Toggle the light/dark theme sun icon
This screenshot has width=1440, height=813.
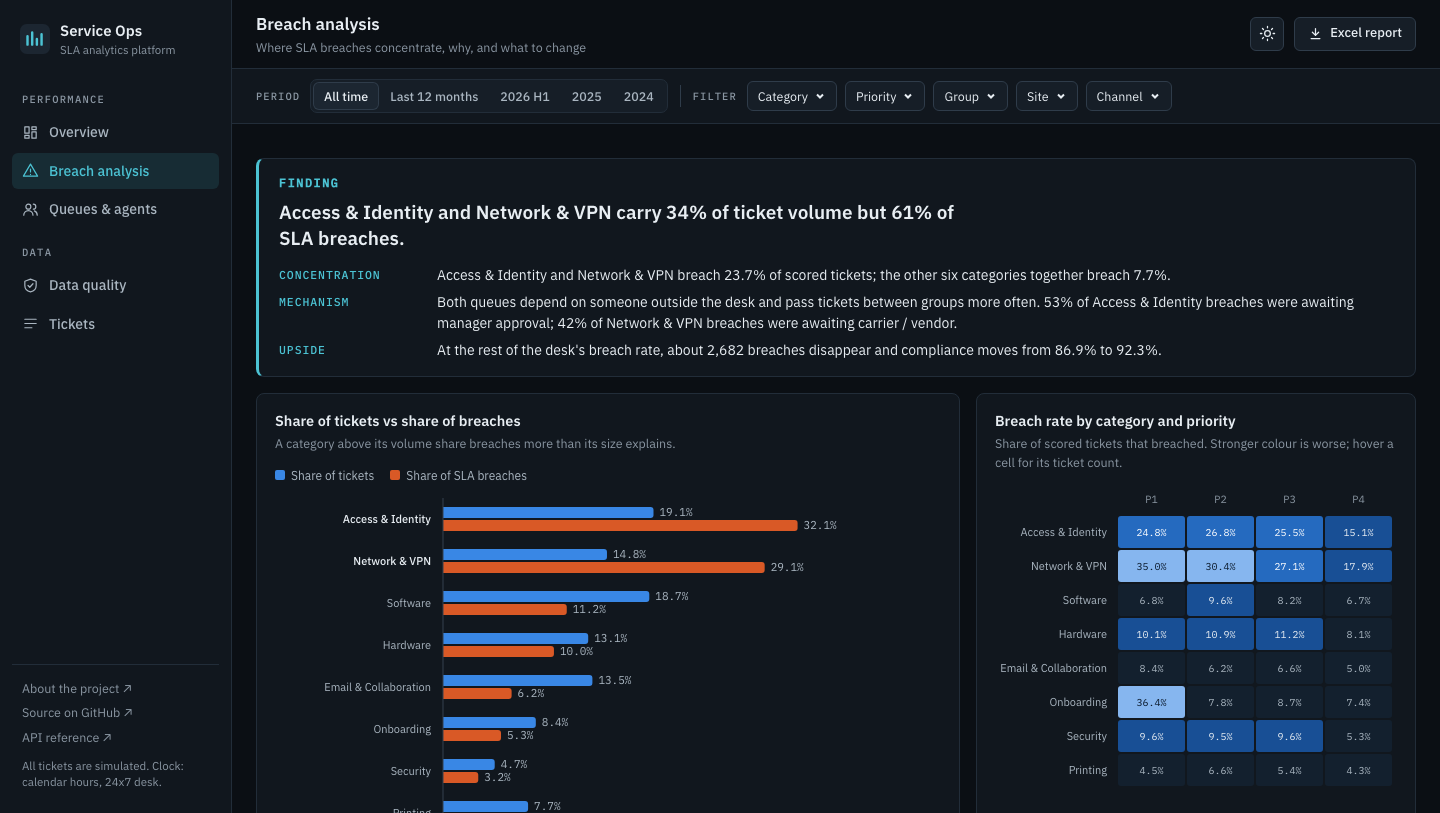[1267, 33]
